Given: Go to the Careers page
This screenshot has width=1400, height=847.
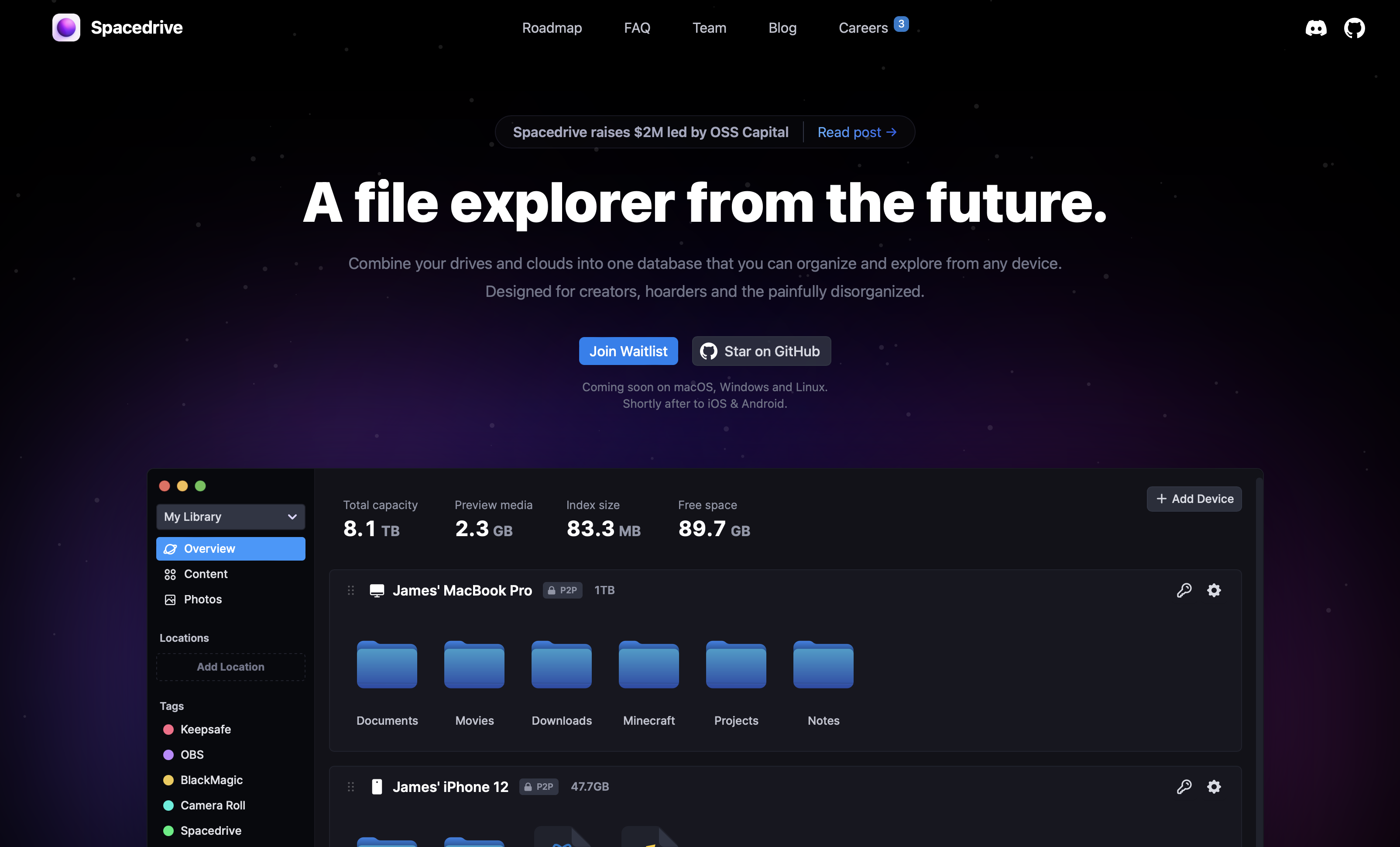Looking at the screenshot, I should coord(863,28).
